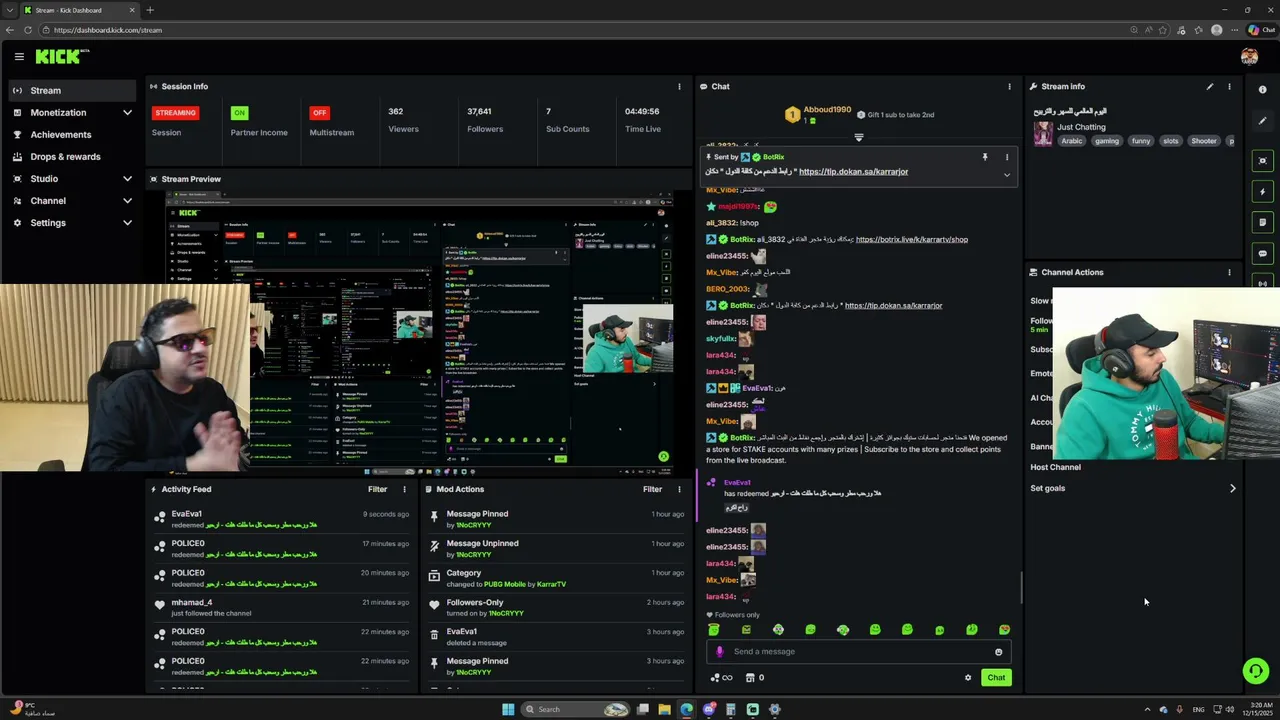Open Windows Start menu
This screenshot has width=1280, height=720.
[508, 709]
